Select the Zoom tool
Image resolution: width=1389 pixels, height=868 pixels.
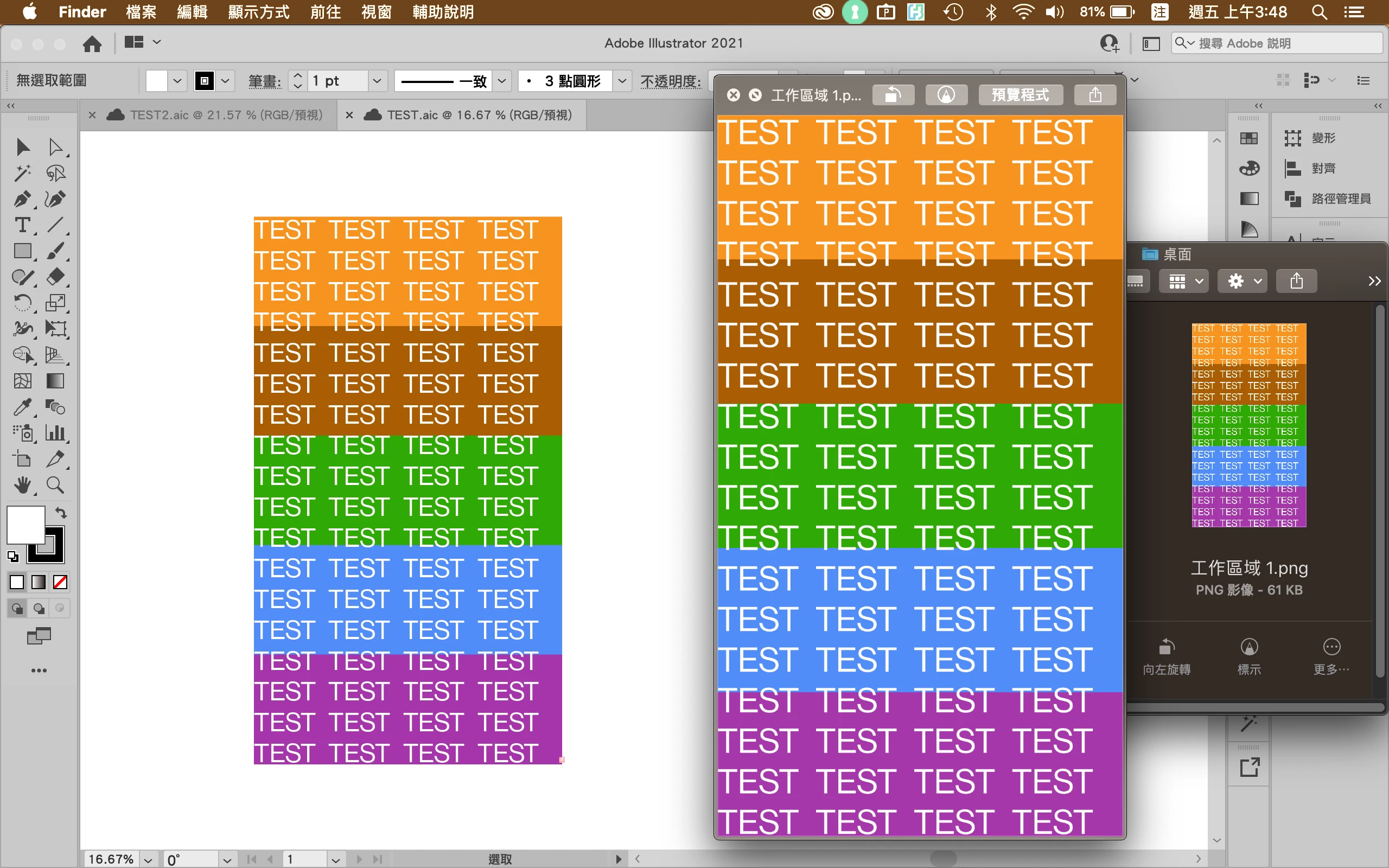(x=55, y=485)
